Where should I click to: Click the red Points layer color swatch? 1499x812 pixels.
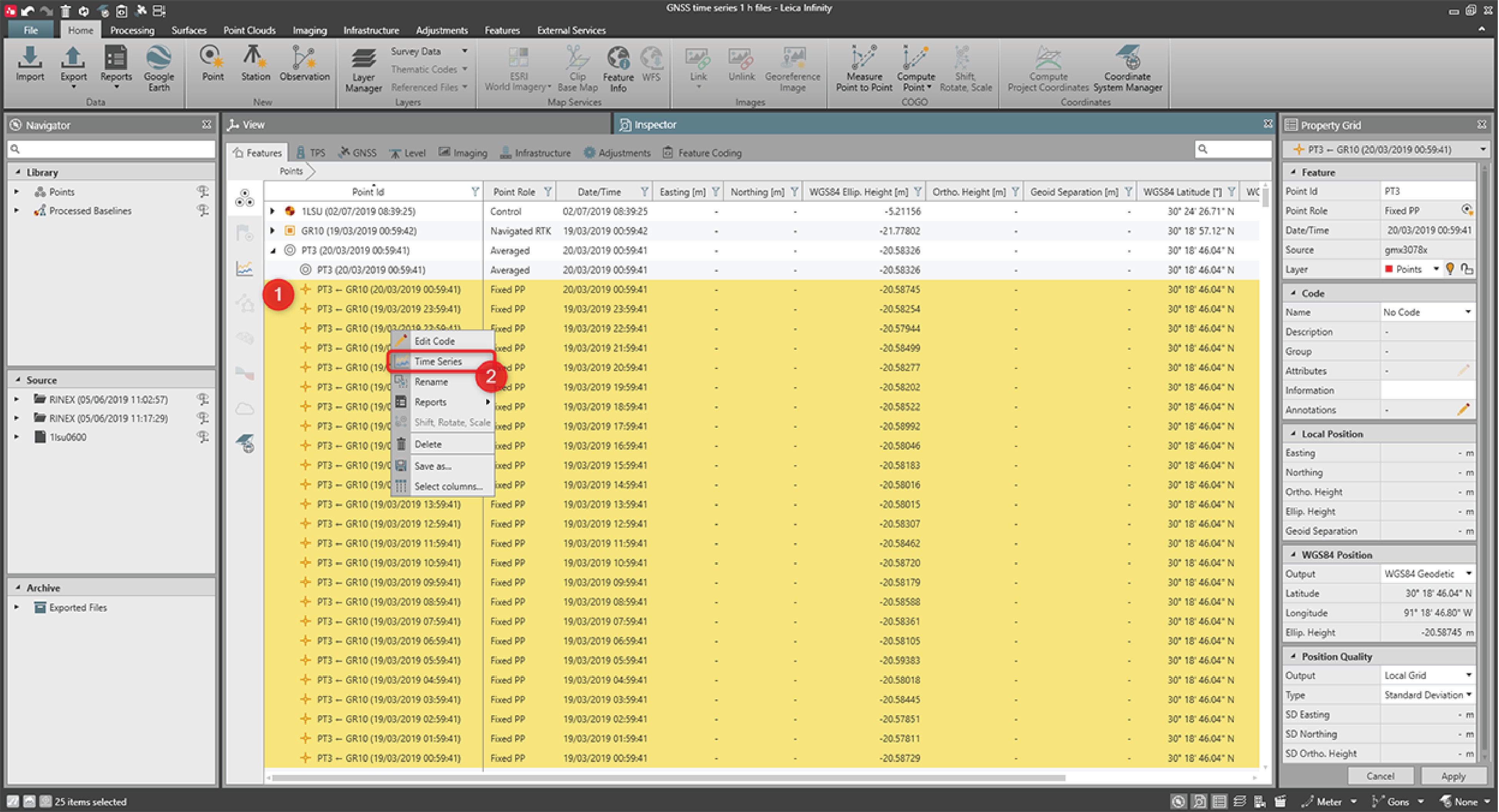[1389, 269]
